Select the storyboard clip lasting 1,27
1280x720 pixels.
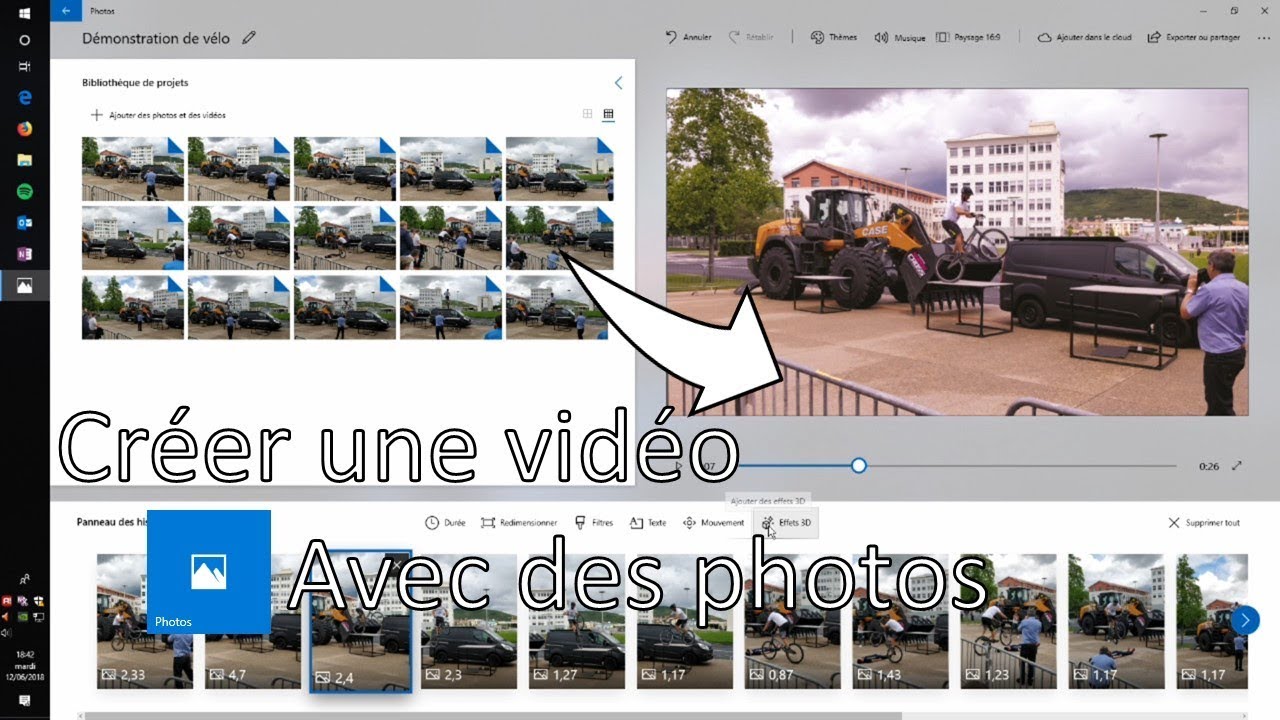pos(576,622)
